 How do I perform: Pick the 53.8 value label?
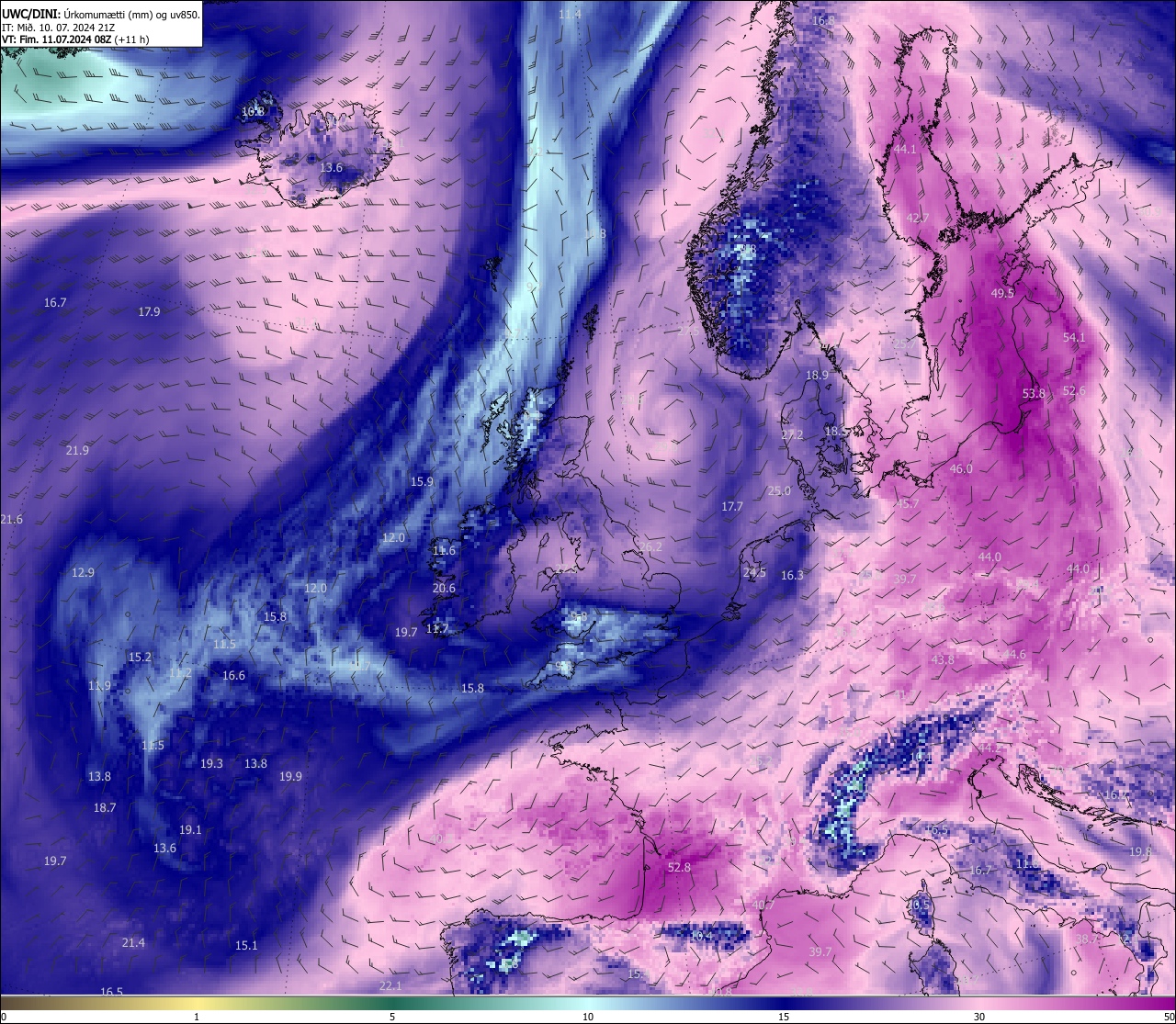pyautogui.click(x=1034, y=393)
